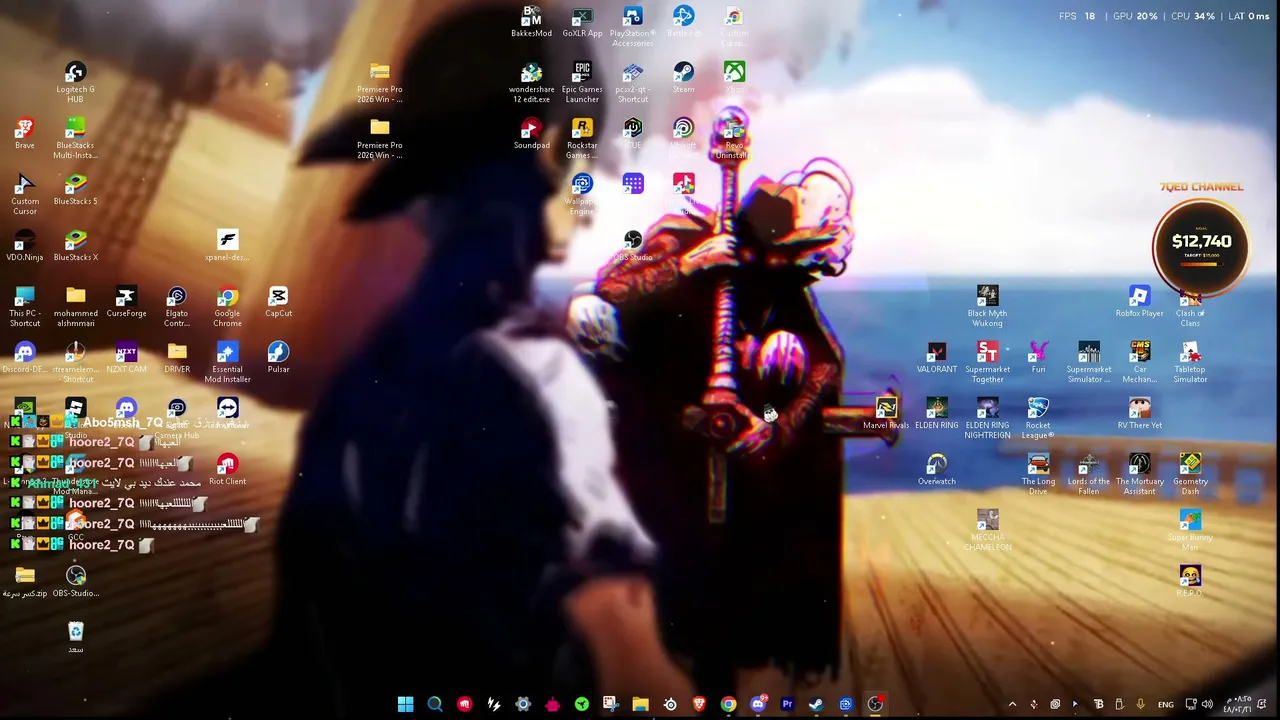Open Windows Search from the taskbar
The height and width of the screenshot is (720, 1280).
coord(435,704)
